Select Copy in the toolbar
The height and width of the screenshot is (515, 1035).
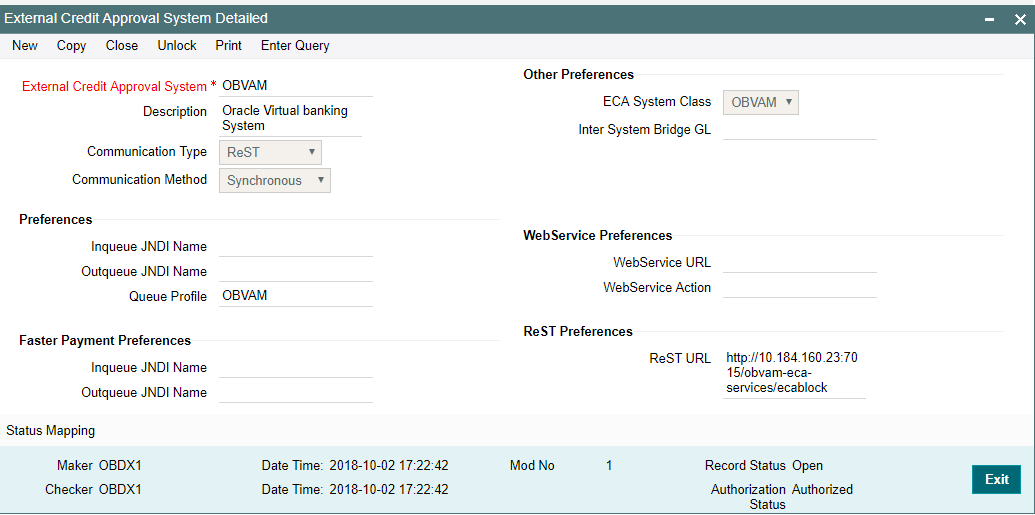[71, 46]
